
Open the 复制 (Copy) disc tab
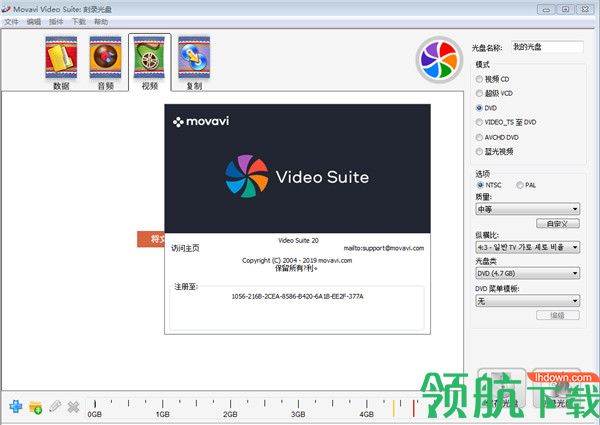(x=194, y=63)
